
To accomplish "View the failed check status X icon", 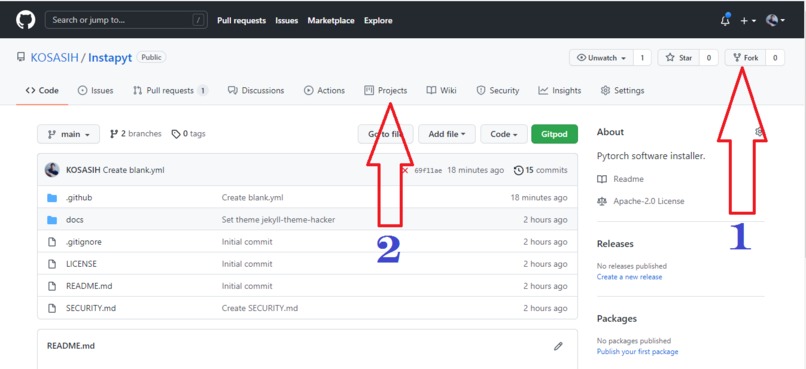I will click(x=405, y=170).
